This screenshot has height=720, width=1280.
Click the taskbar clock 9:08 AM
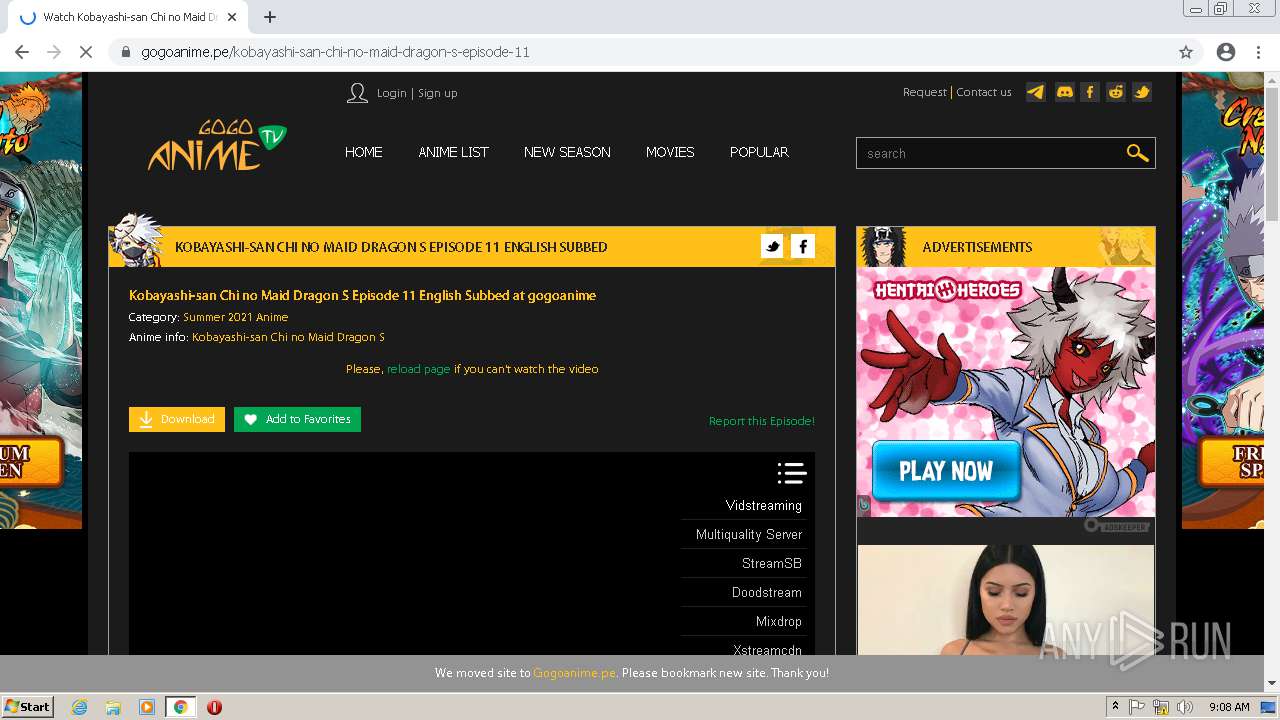[1229, 707]
